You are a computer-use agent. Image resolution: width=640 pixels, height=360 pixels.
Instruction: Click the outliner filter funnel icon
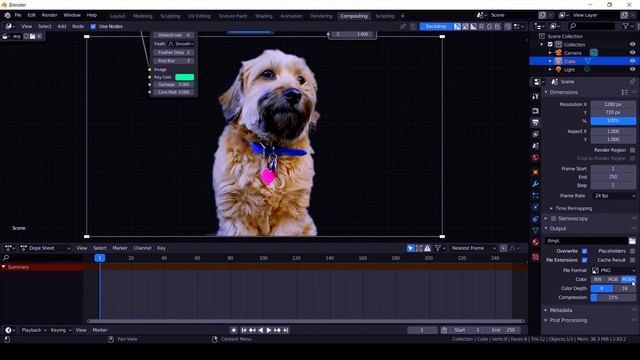pos(625,26)
